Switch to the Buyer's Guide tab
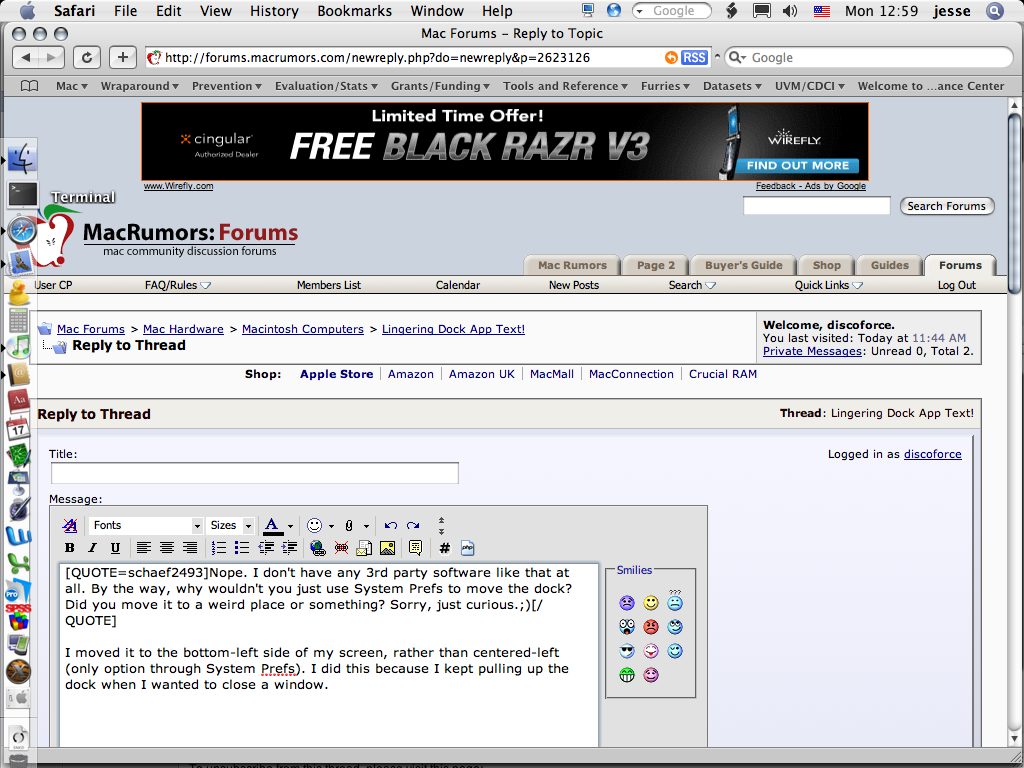Screen dimensions: 1024x768 tap(743, 265)
